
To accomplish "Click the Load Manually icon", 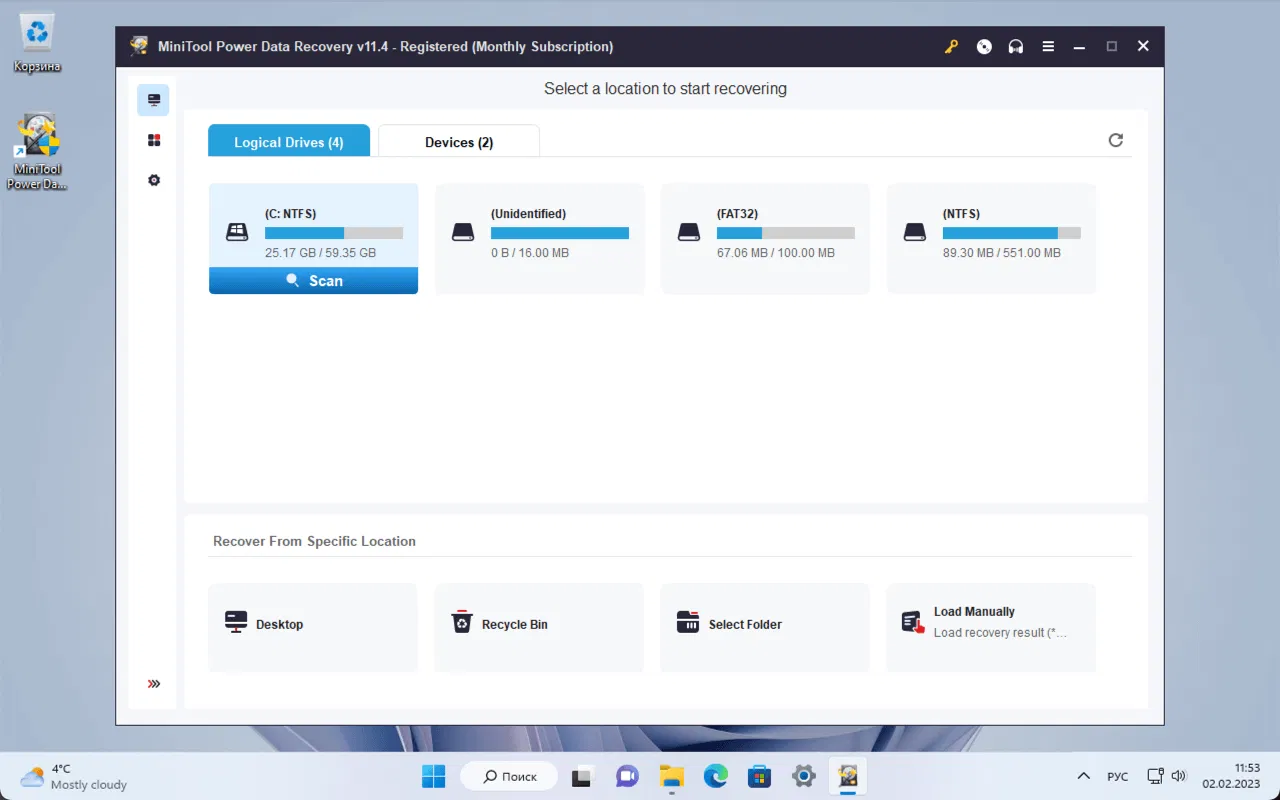I will point(913,622).
